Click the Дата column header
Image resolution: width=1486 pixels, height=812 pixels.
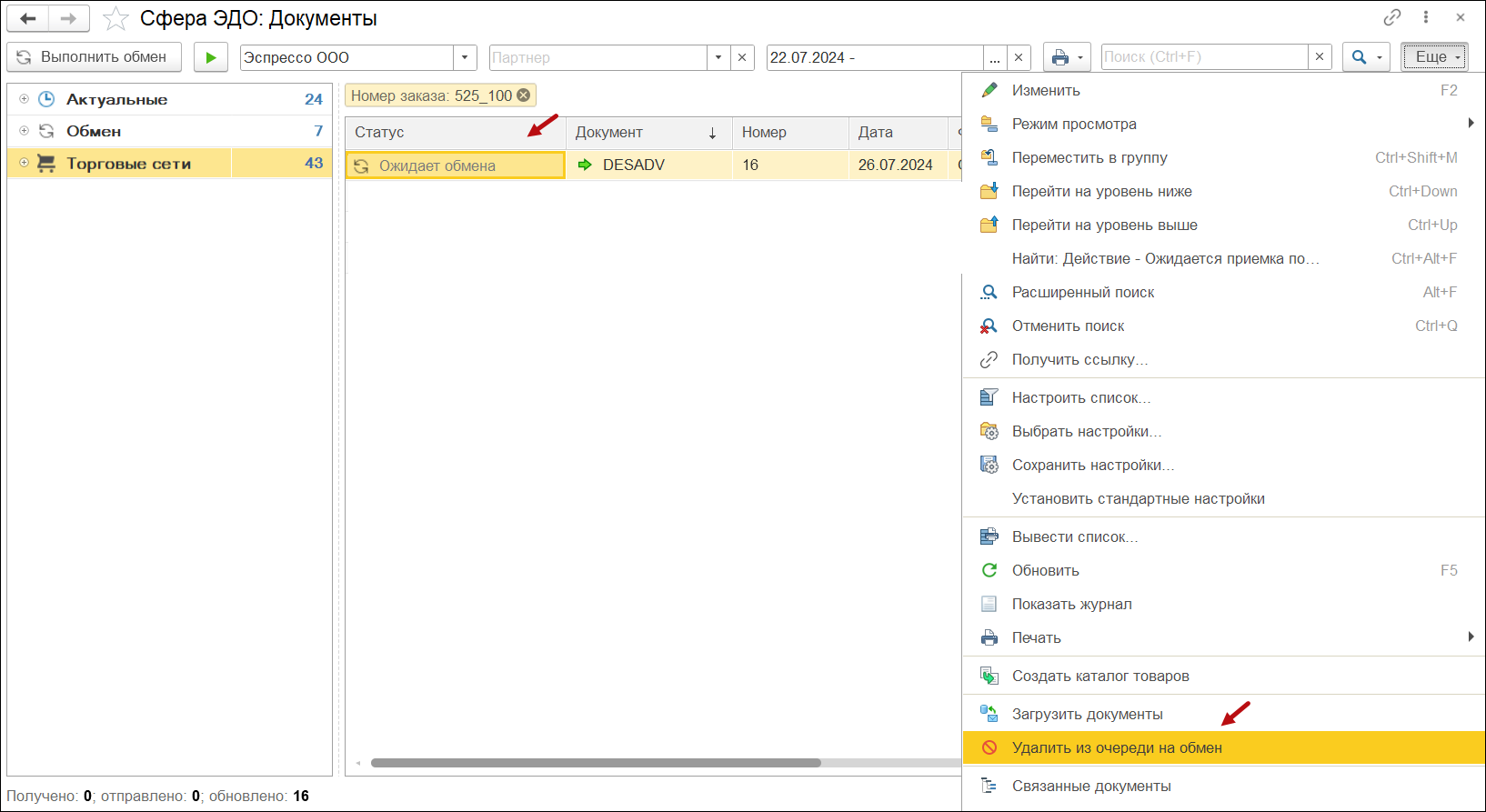pos(899,133)
